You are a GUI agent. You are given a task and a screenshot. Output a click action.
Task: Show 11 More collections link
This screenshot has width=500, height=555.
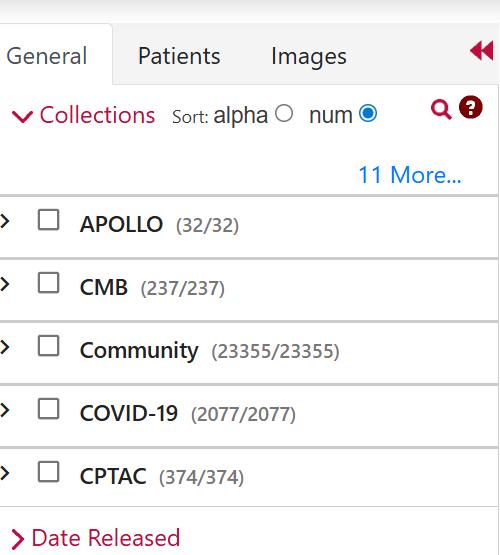coord(410,175)
